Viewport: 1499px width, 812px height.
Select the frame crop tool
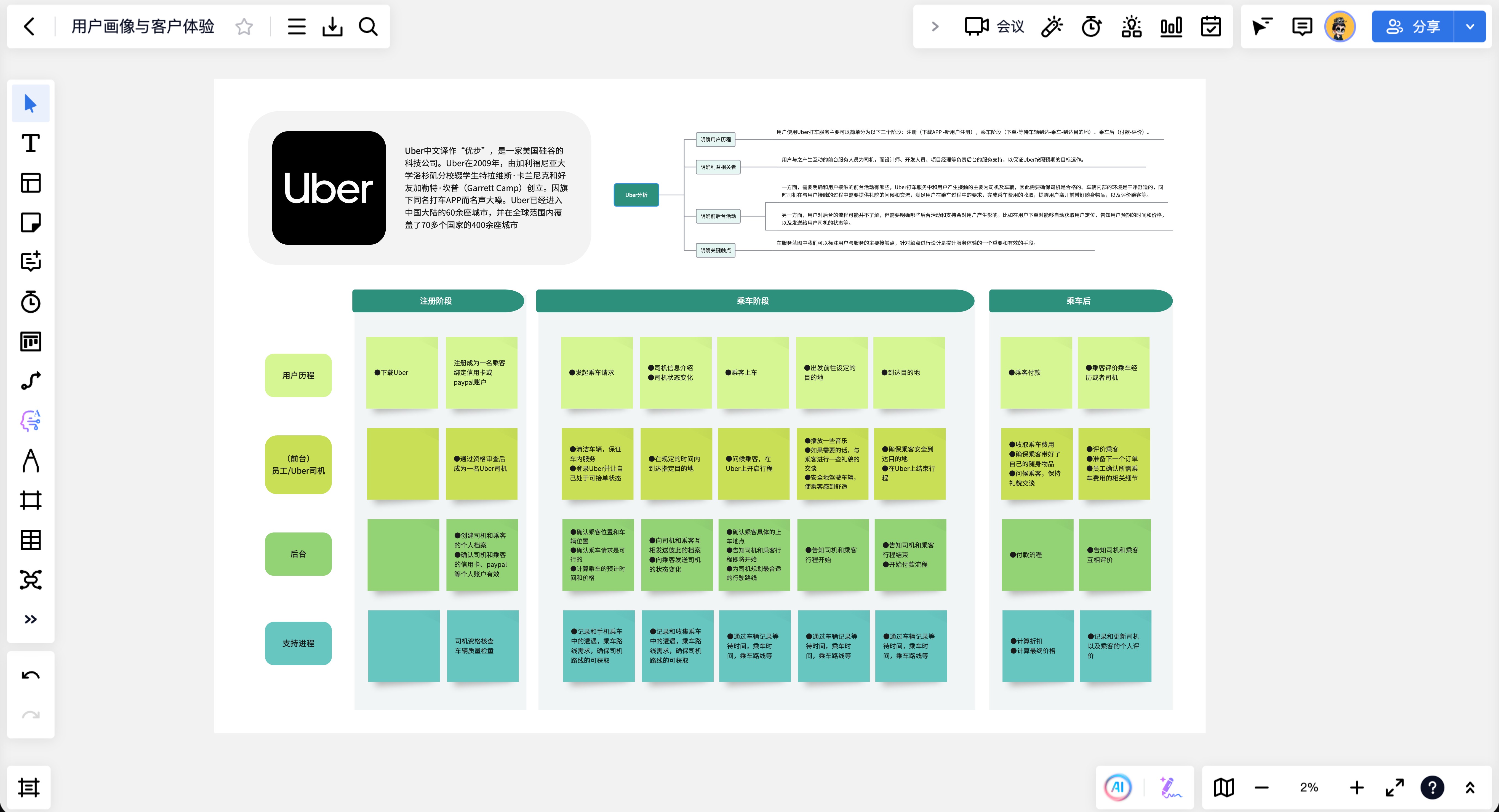tap(30, 500)
